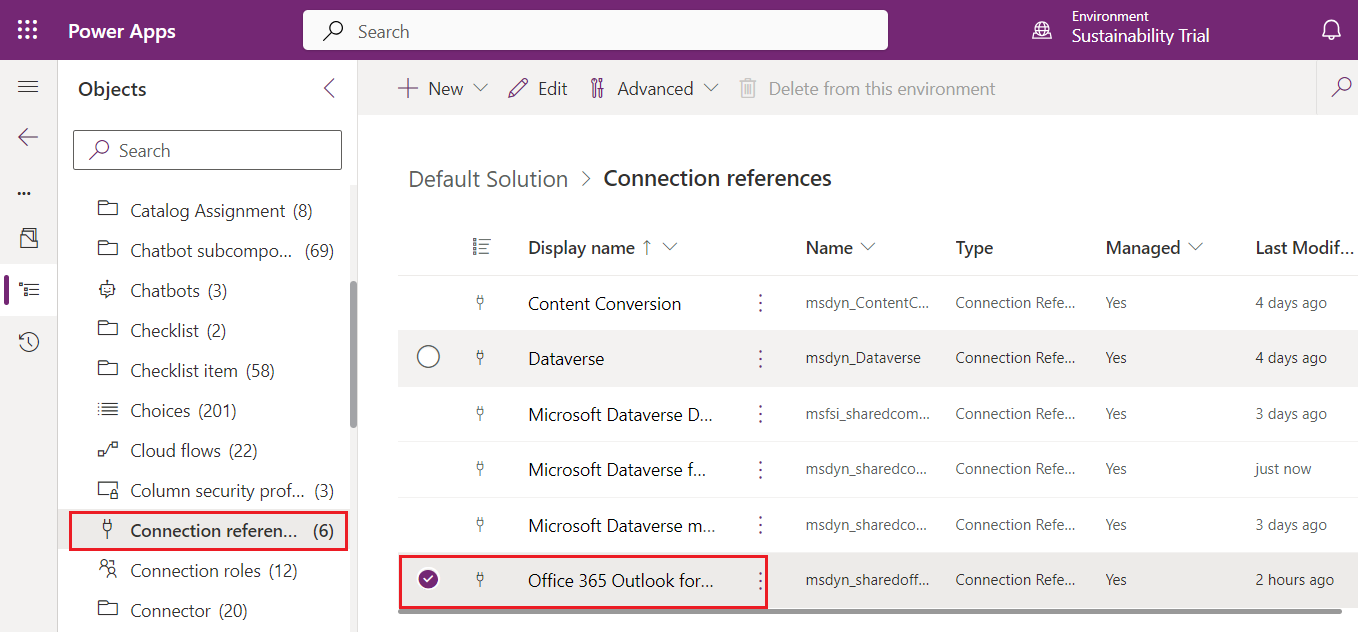Deselect the Office 365 Outlook row checkmark
Screen dimensions: 1358x632
point(428,579)
